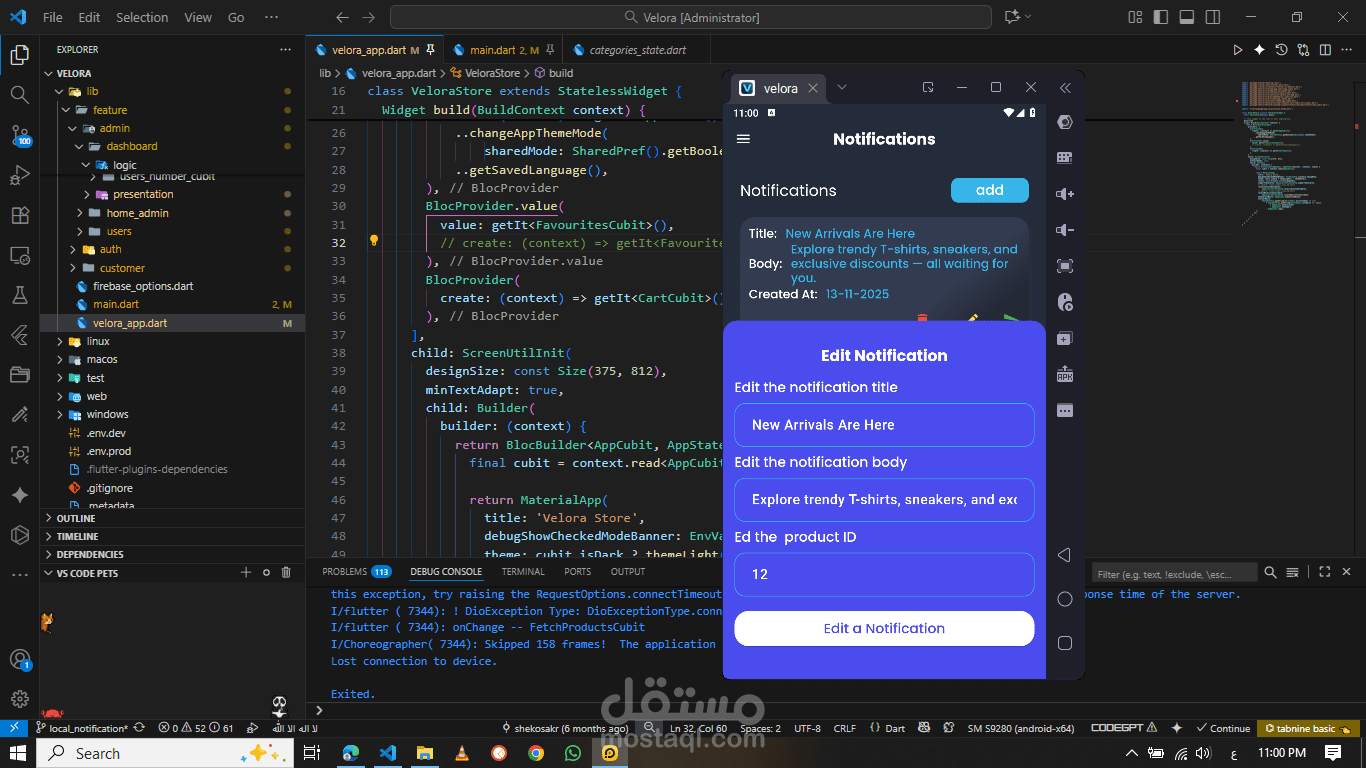This screenshot has width=1366, height=768.
Task: Tap the emulator hamburger menu icon
Action: (x=743, y=139)
